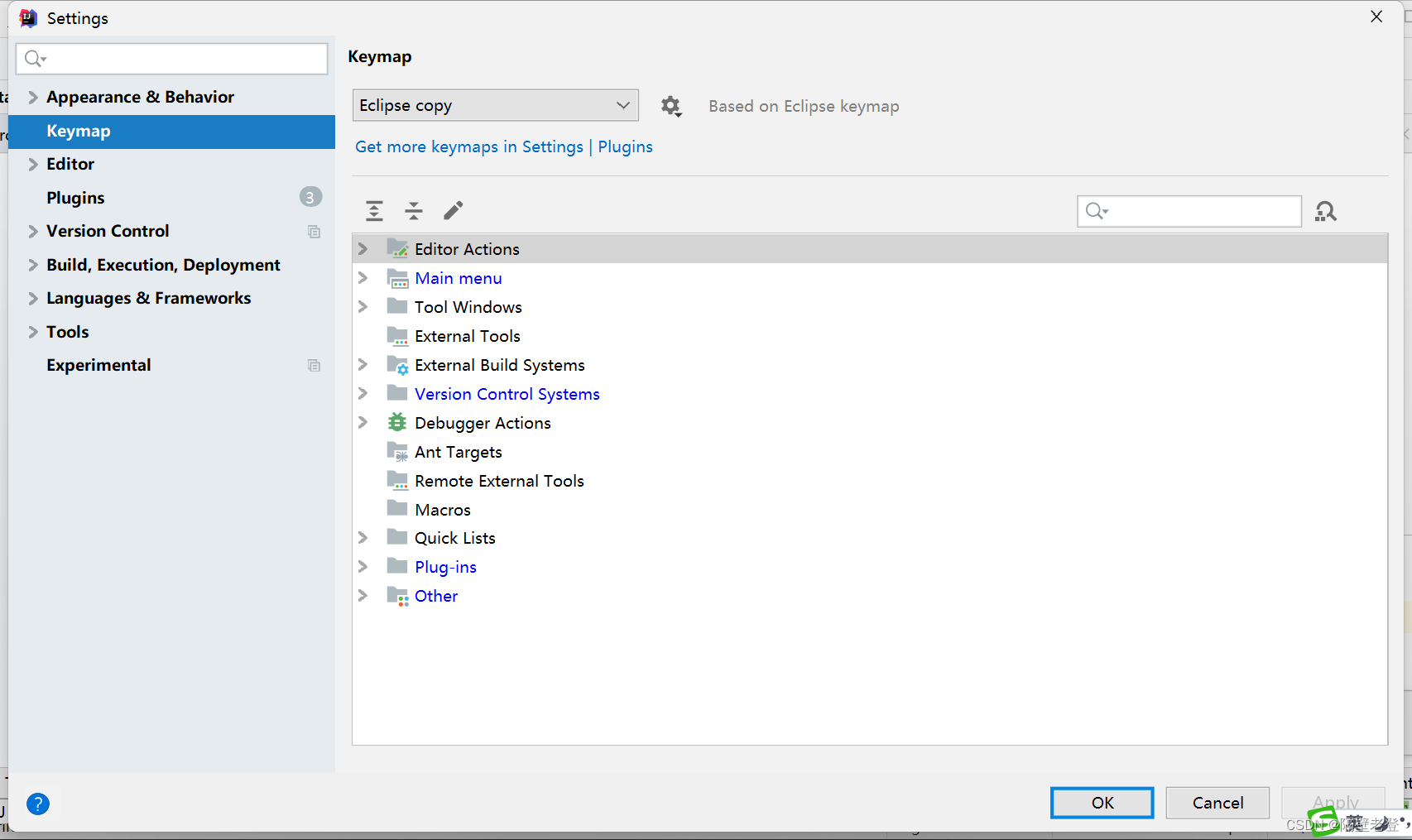Expand the Version Control Systems node
Image resolution: width=1412 pixels, height=840 pixels.
tap(363, 394)
